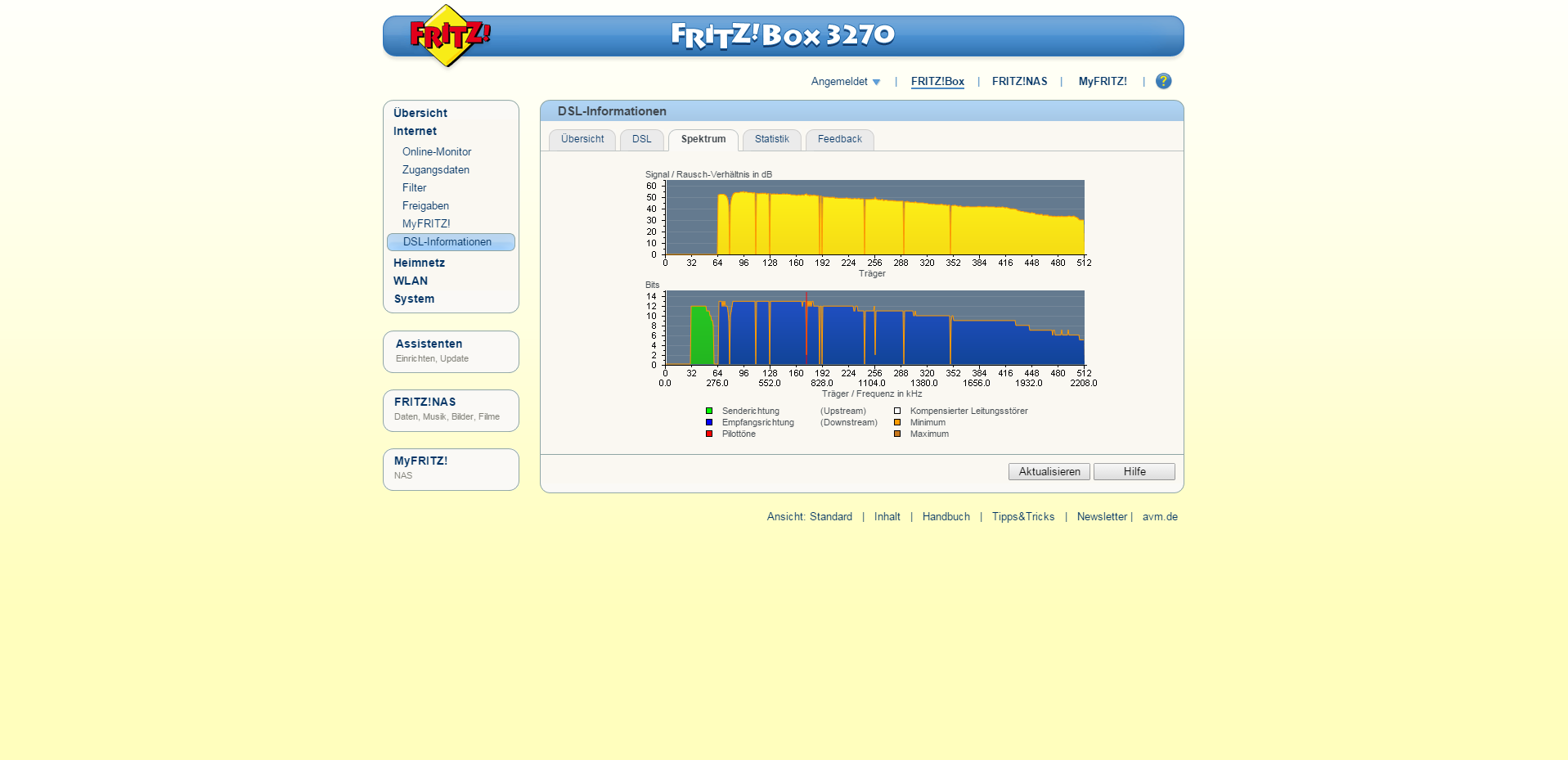Open Übersicht in the sidebar menu
The height and width of the screenshot is (760, 1568).
[x=420, y=113]
